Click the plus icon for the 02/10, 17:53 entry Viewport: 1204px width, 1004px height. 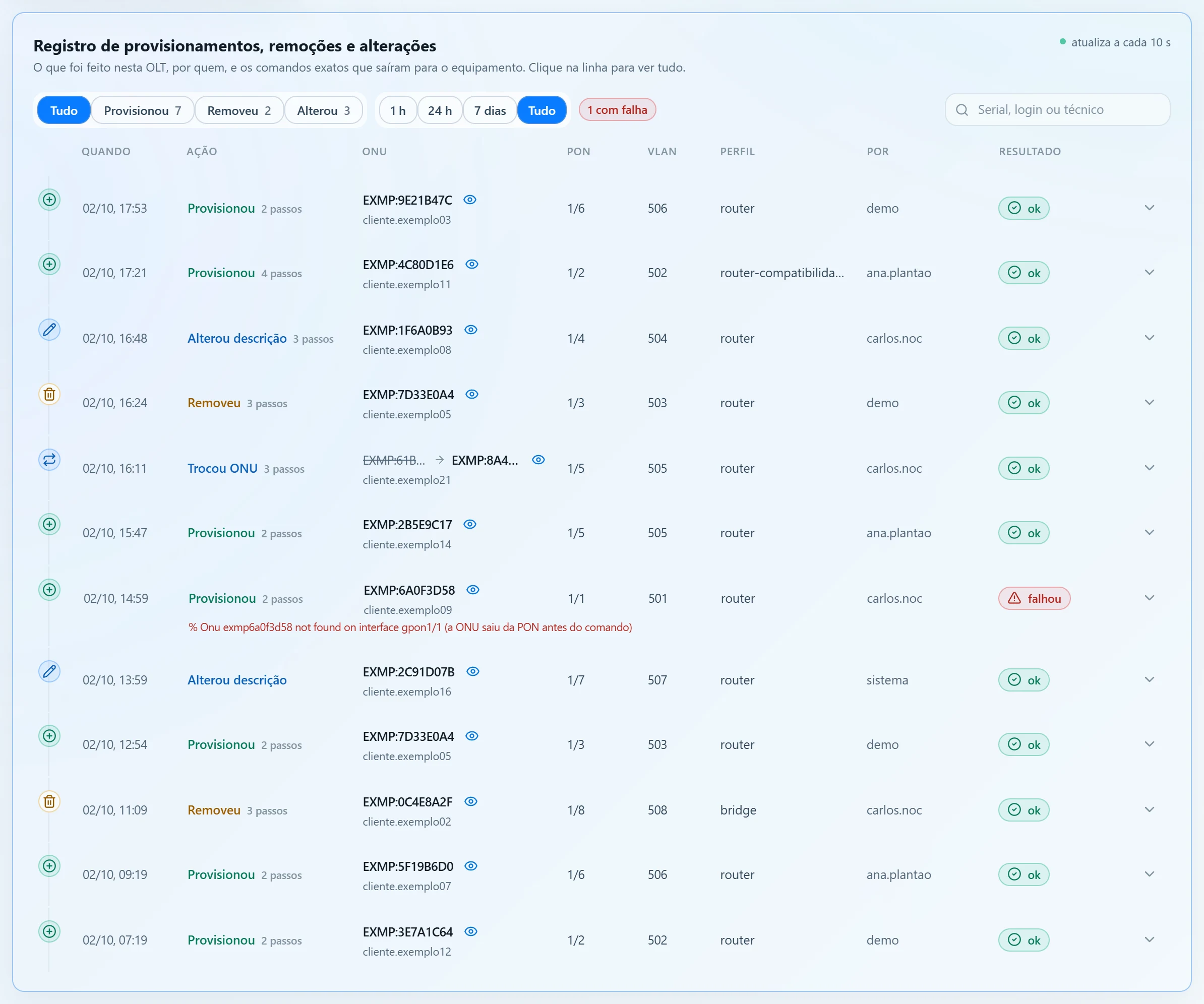pyautogui.click(x=49, y=200)
